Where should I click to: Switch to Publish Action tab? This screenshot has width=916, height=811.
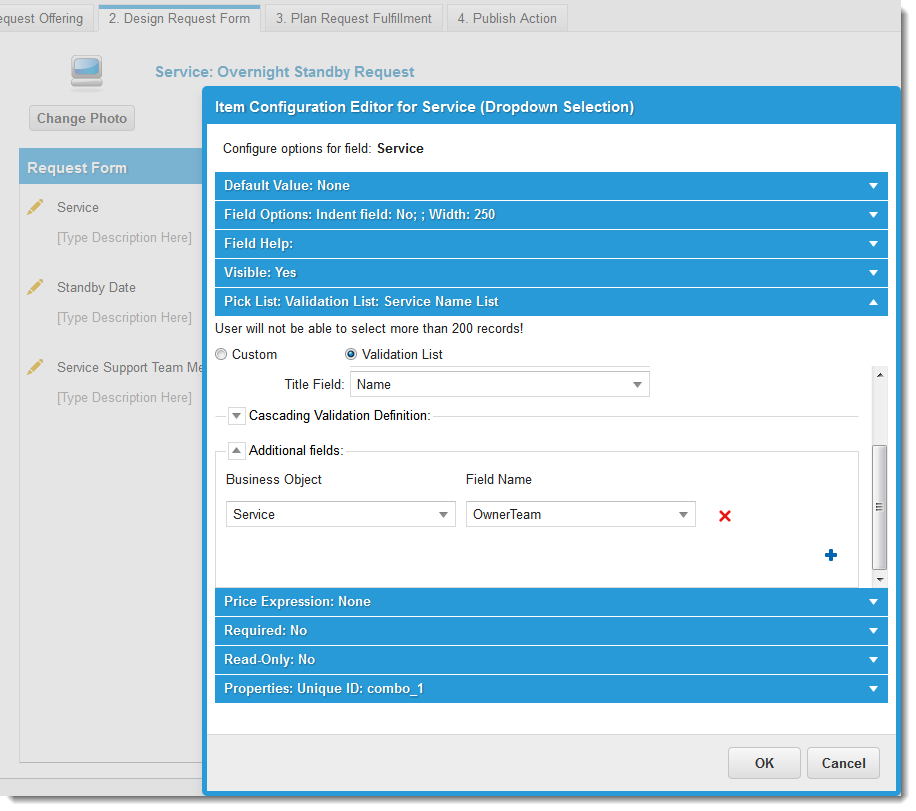point(507,18)
